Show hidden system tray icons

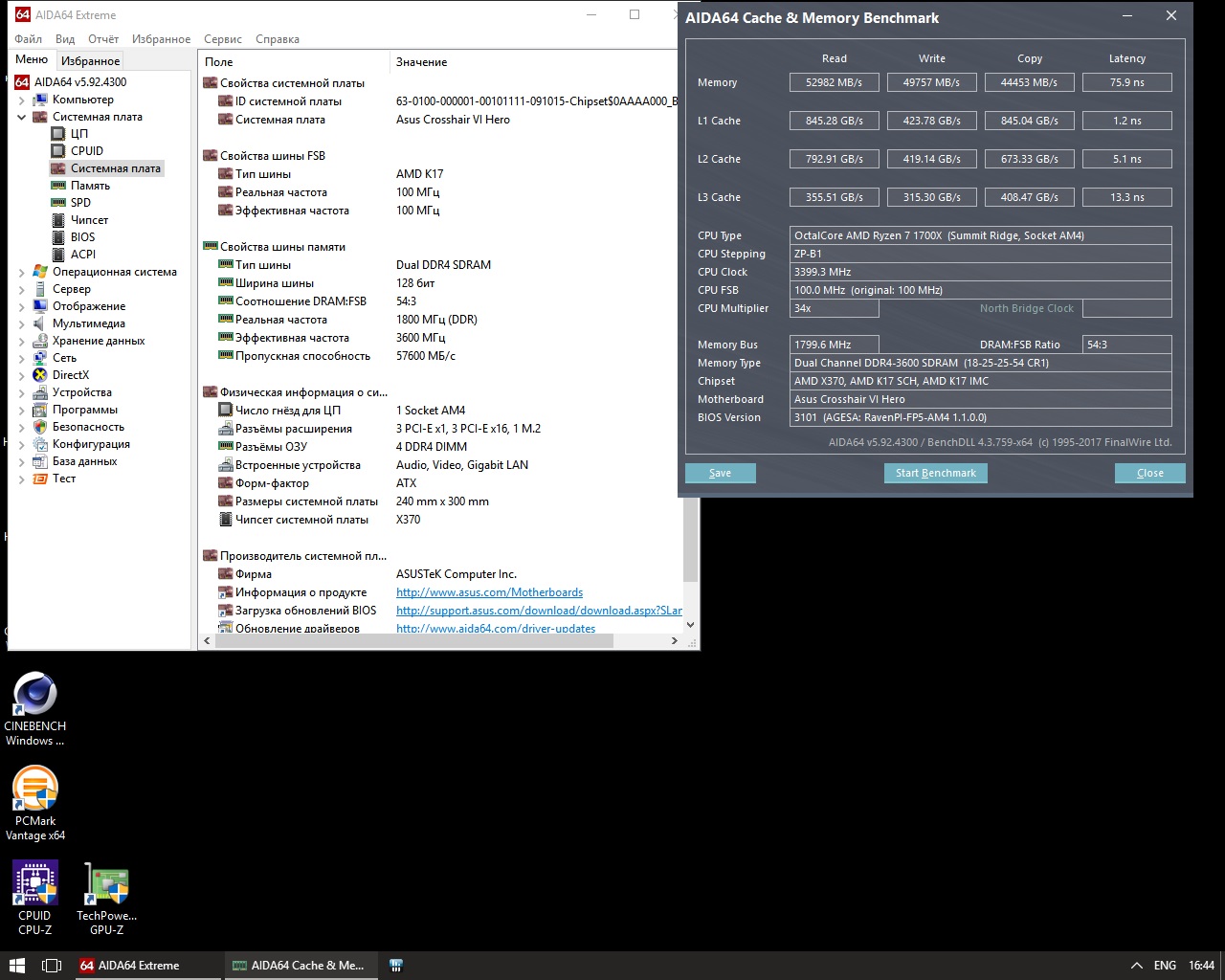click(x=1136, y=966)
